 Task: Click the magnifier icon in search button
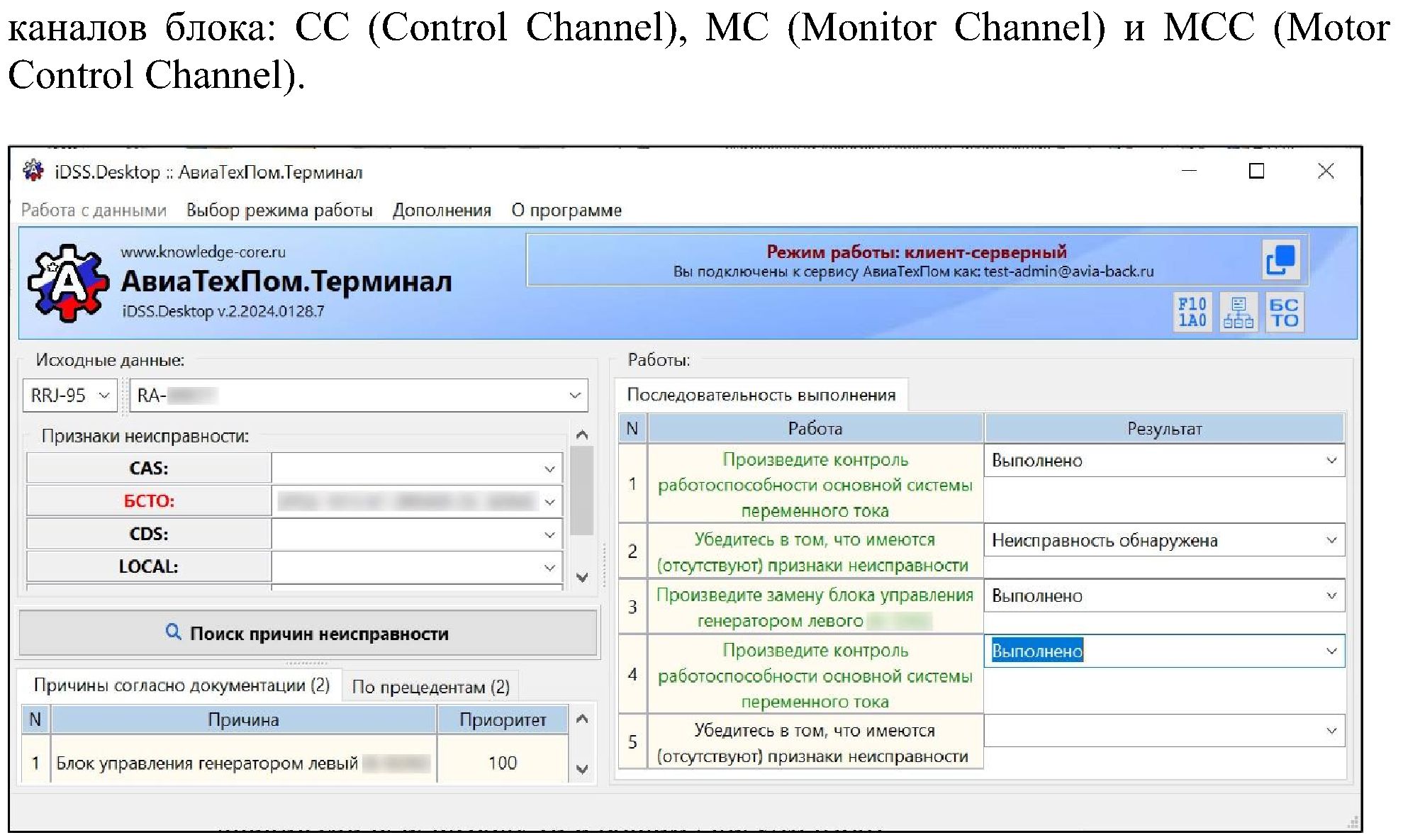(x=173, y=632)
